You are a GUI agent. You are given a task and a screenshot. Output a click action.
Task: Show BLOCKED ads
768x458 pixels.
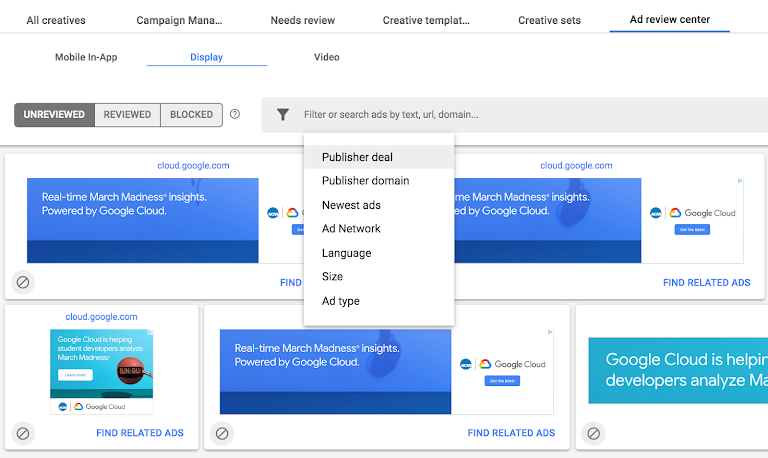click(192, 115)
